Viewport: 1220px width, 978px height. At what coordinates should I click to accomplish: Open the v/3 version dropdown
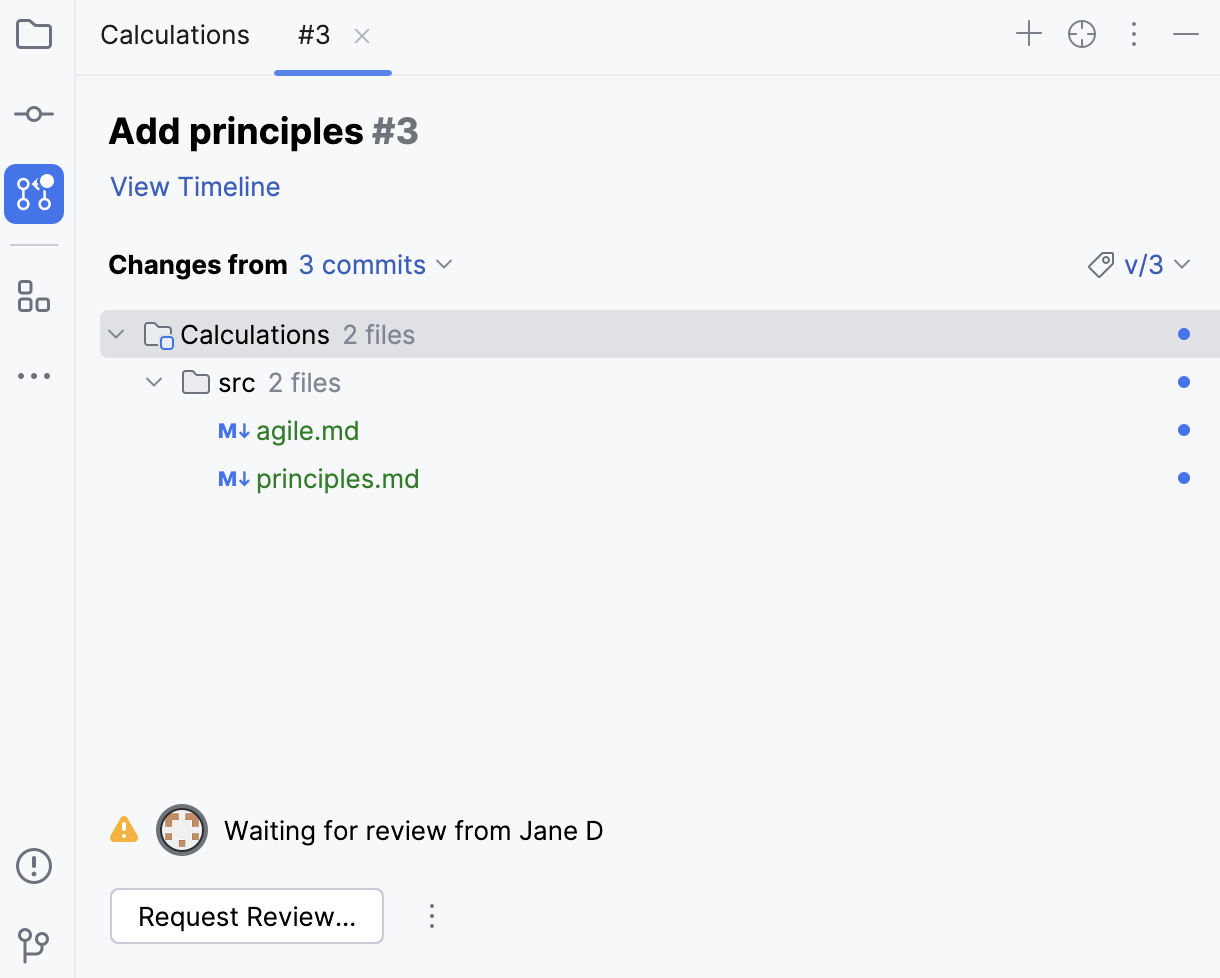[x=1145, y=264]
